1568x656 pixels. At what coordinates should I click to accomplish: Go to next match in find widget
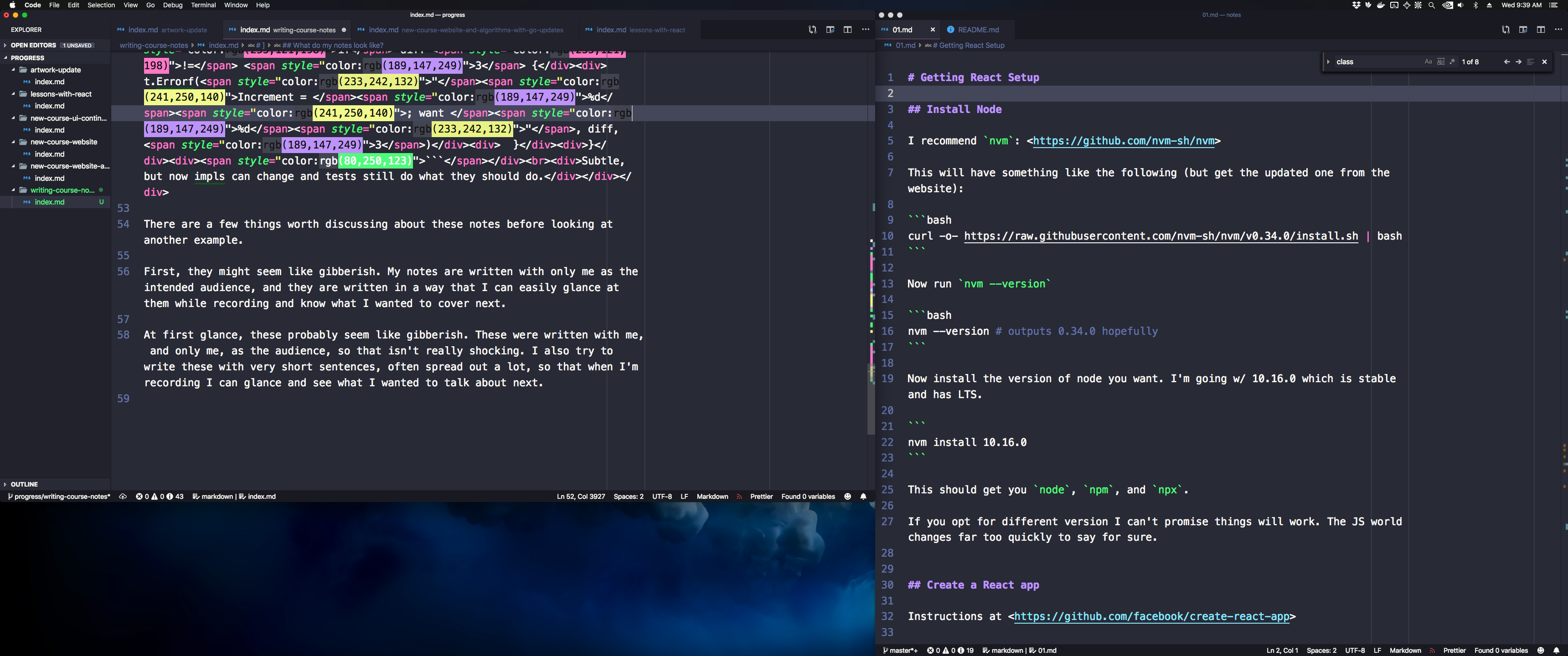click(x=1518, y=61)
